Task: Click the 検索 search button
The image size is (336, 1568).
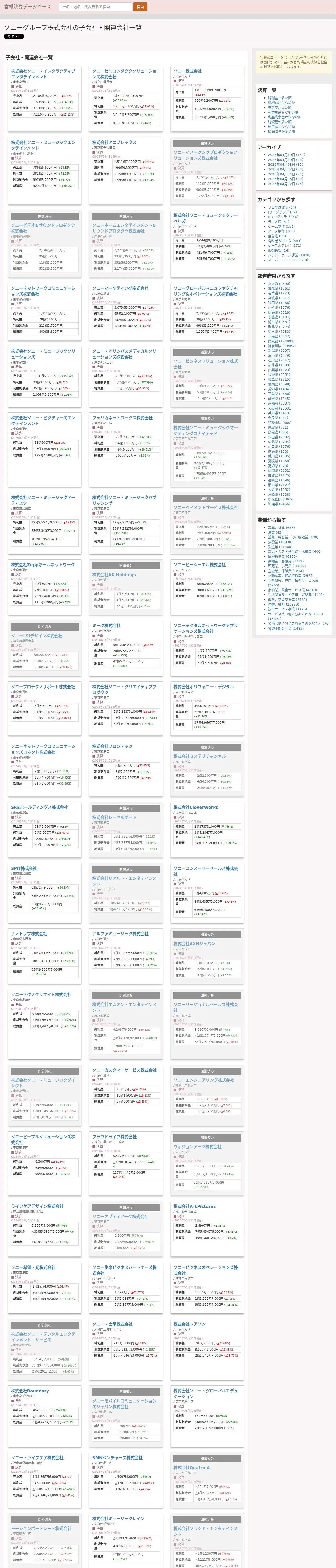Action: [140, 7]
